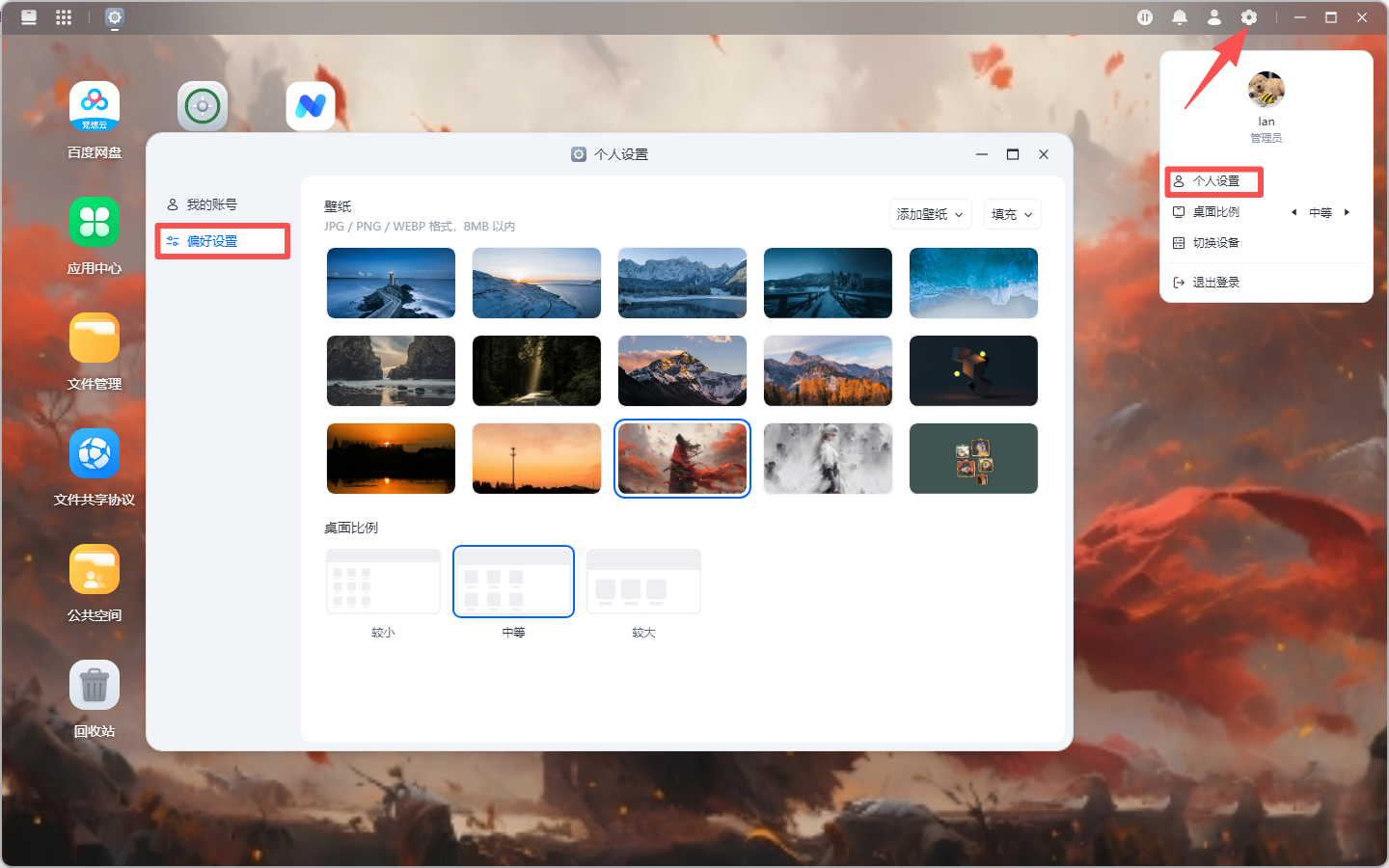Choose the snow-capped peak wallpaper
1389x868 pixels.
682,370
